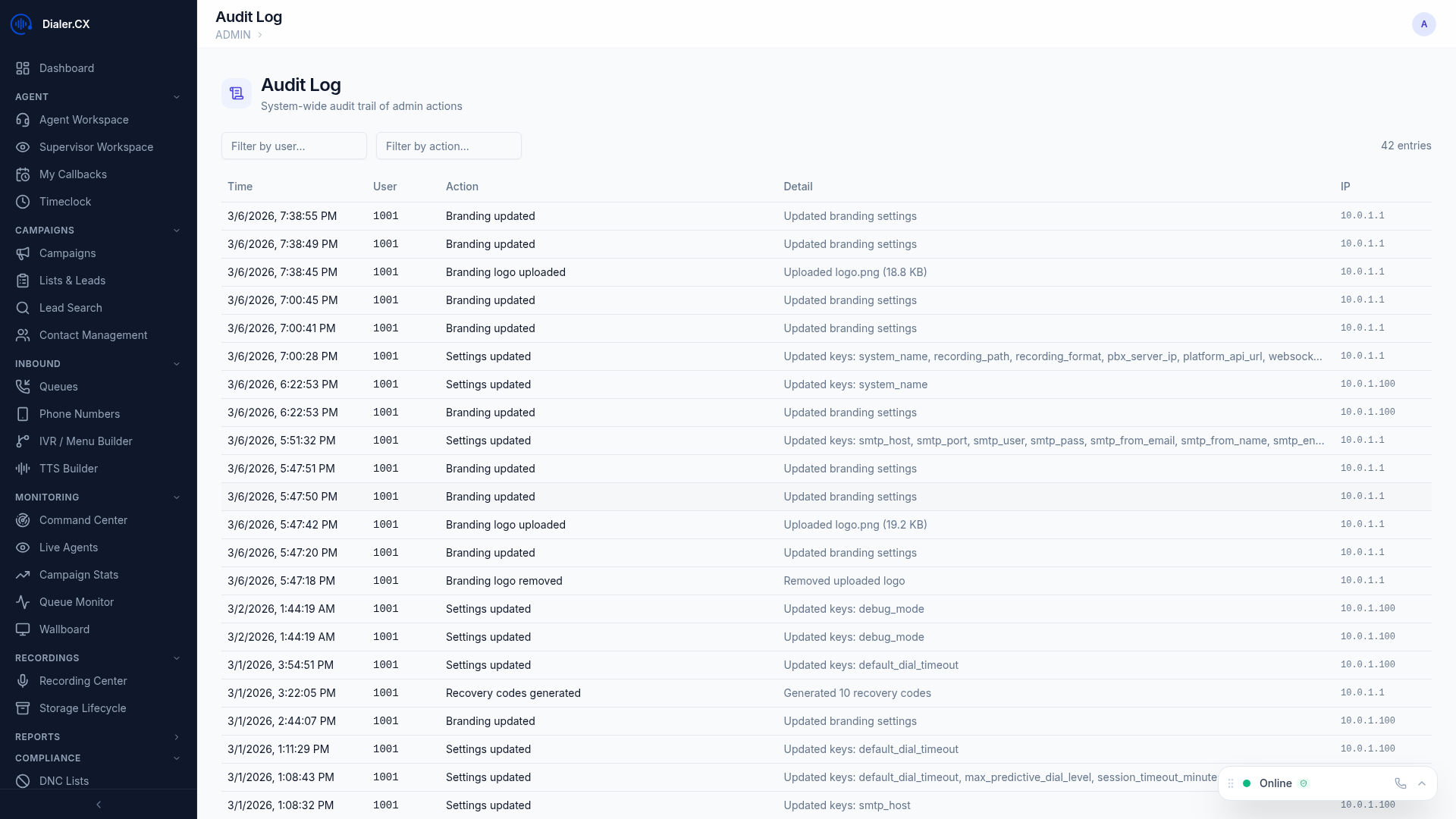
Task: Collapse the Online widget with its chevron
Action: pos(1422,783)
